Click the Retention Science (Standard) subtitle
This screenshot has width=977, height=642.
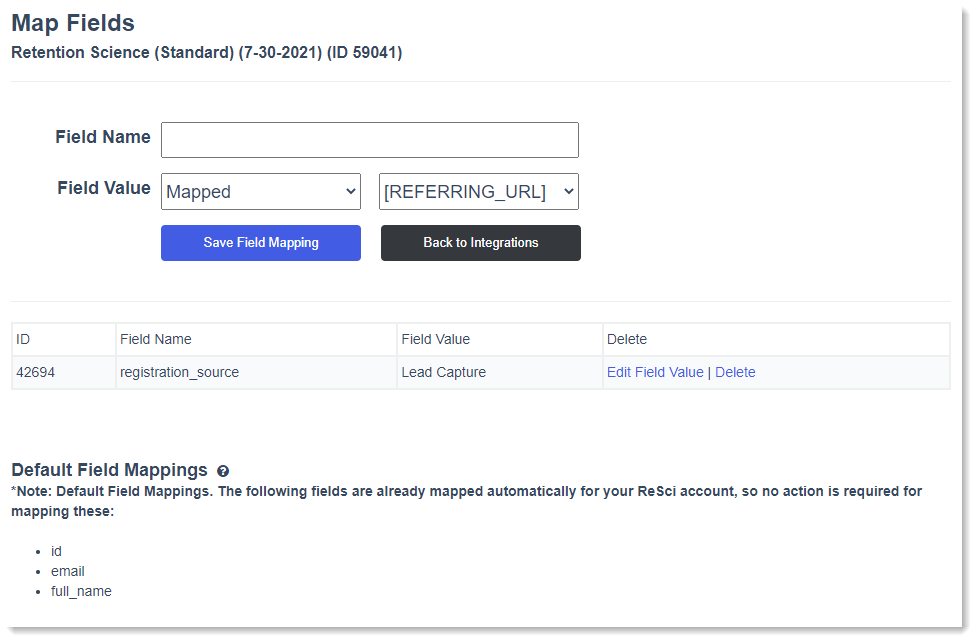point(207,52)
